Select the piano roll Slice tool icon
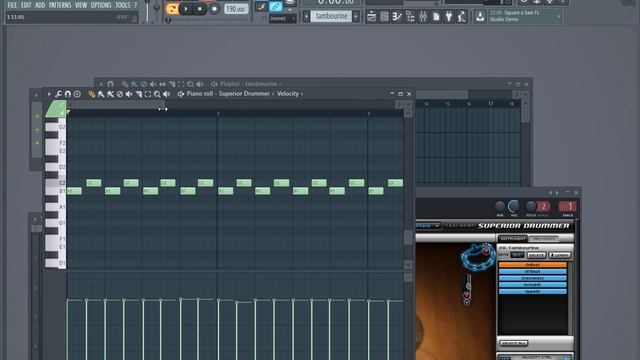The height and width of the screenshot is (360, 640). (139, 94)
